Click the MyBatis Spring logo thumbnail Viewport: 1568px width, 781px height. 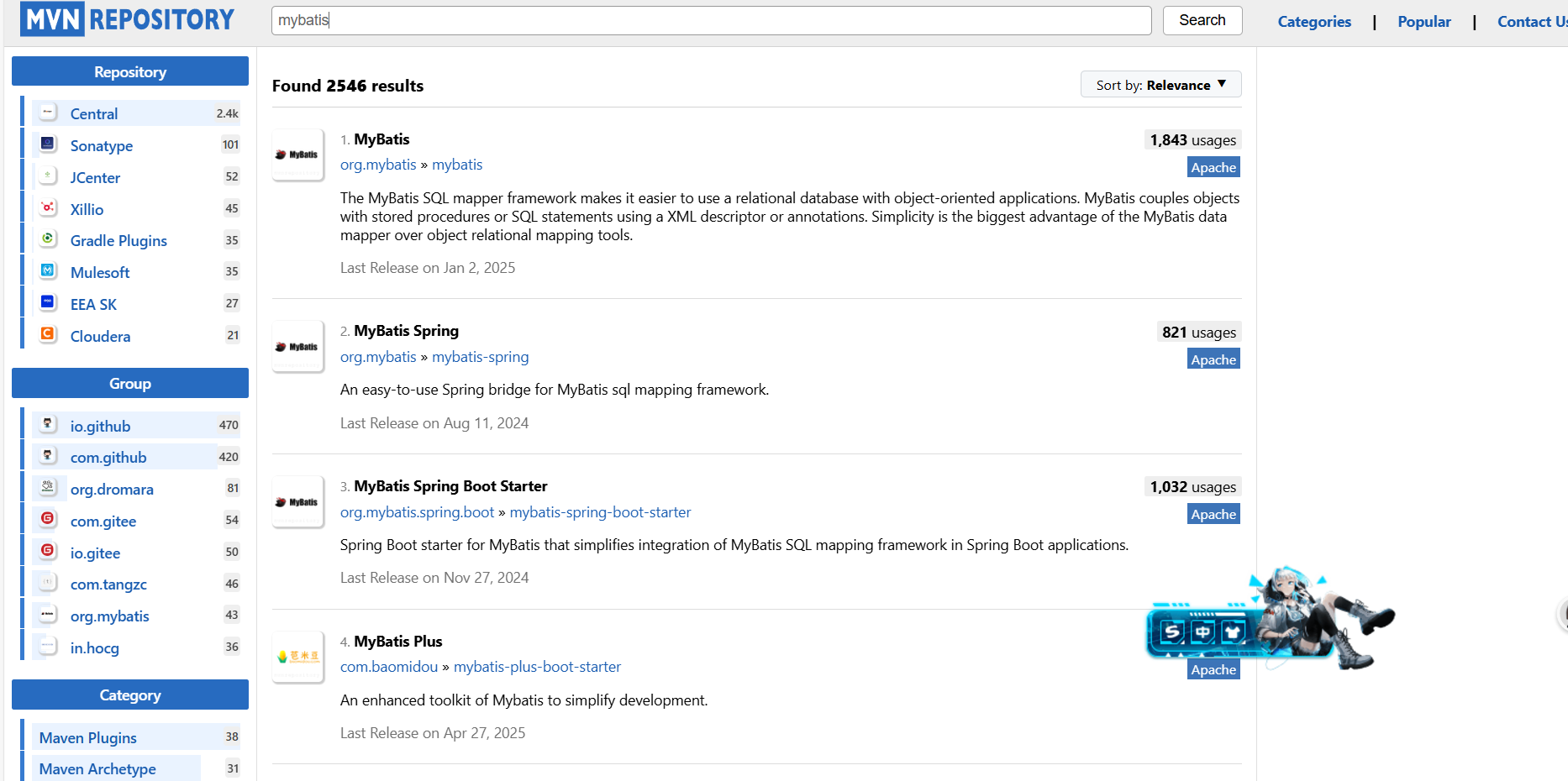pyautogui.click(x=297, y=347)
